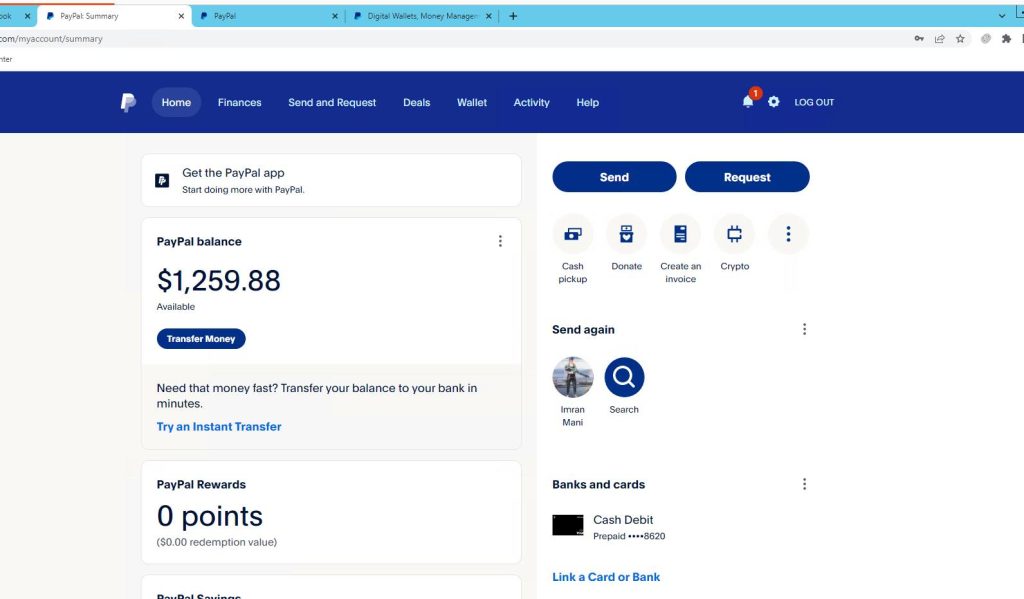1024x599 pixels.
Task: Open Banks and cards options menu
Action: click(x=804, y=484)
